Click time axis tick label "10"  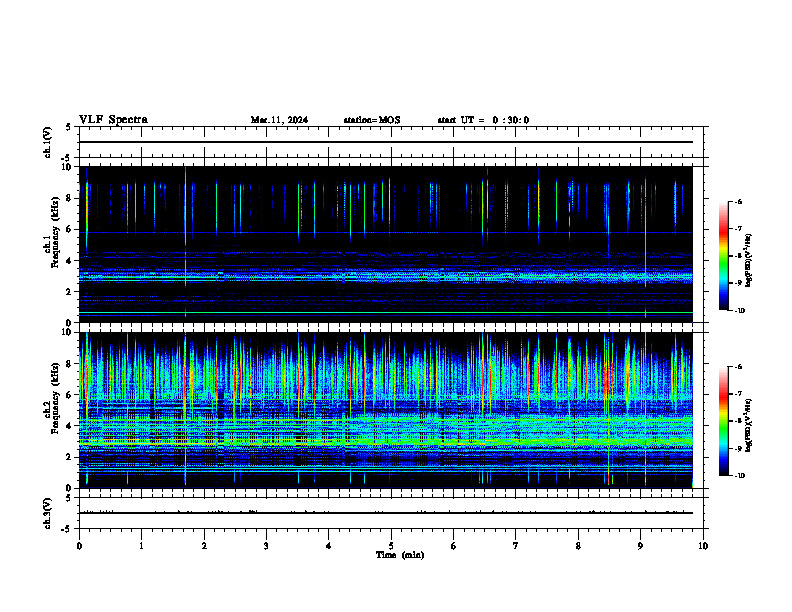(703, 546)
